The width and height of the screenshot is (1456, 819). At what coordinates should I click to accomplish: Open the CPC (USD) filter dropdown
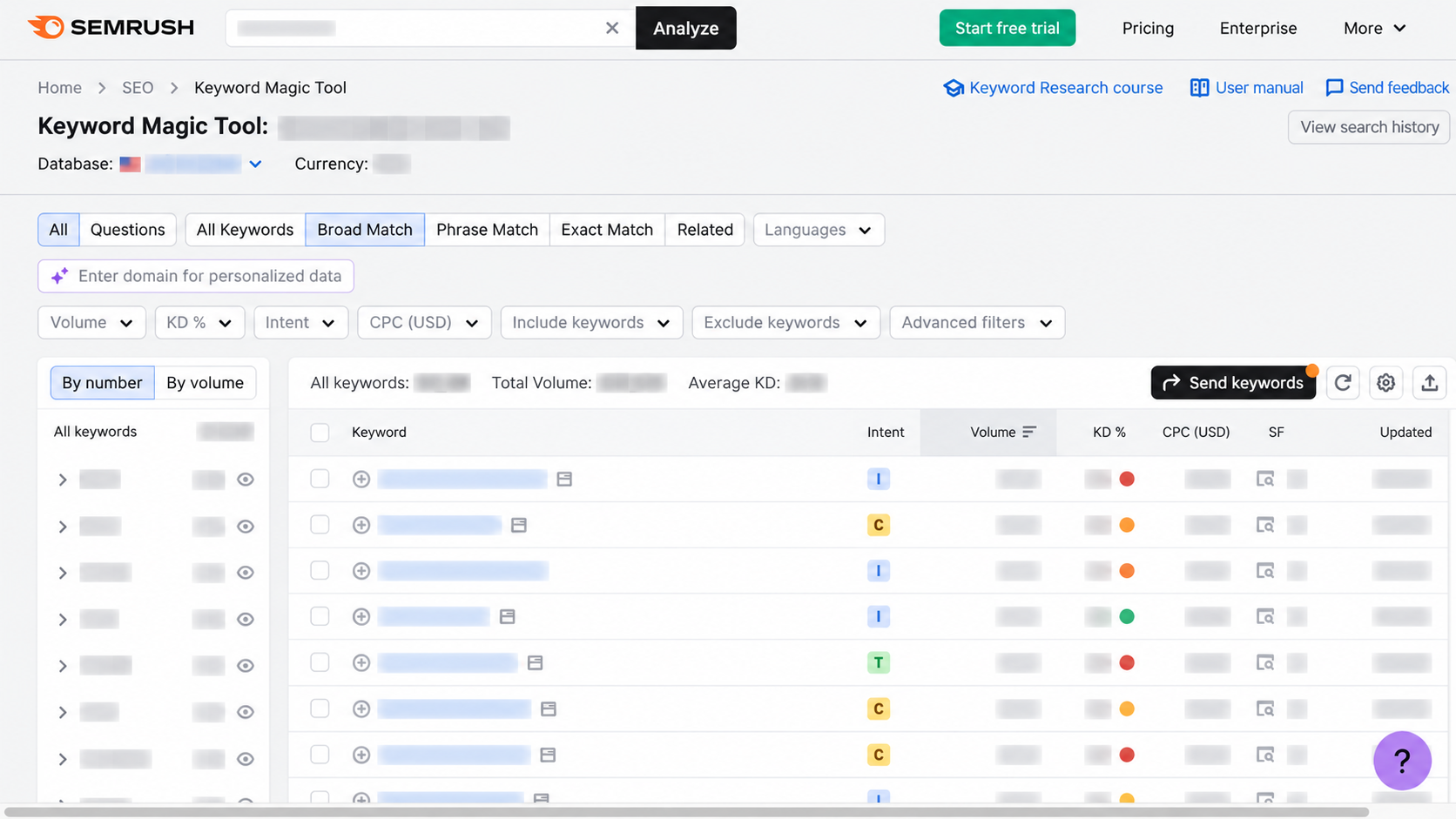pyautogui.click(x=424, y=323)
